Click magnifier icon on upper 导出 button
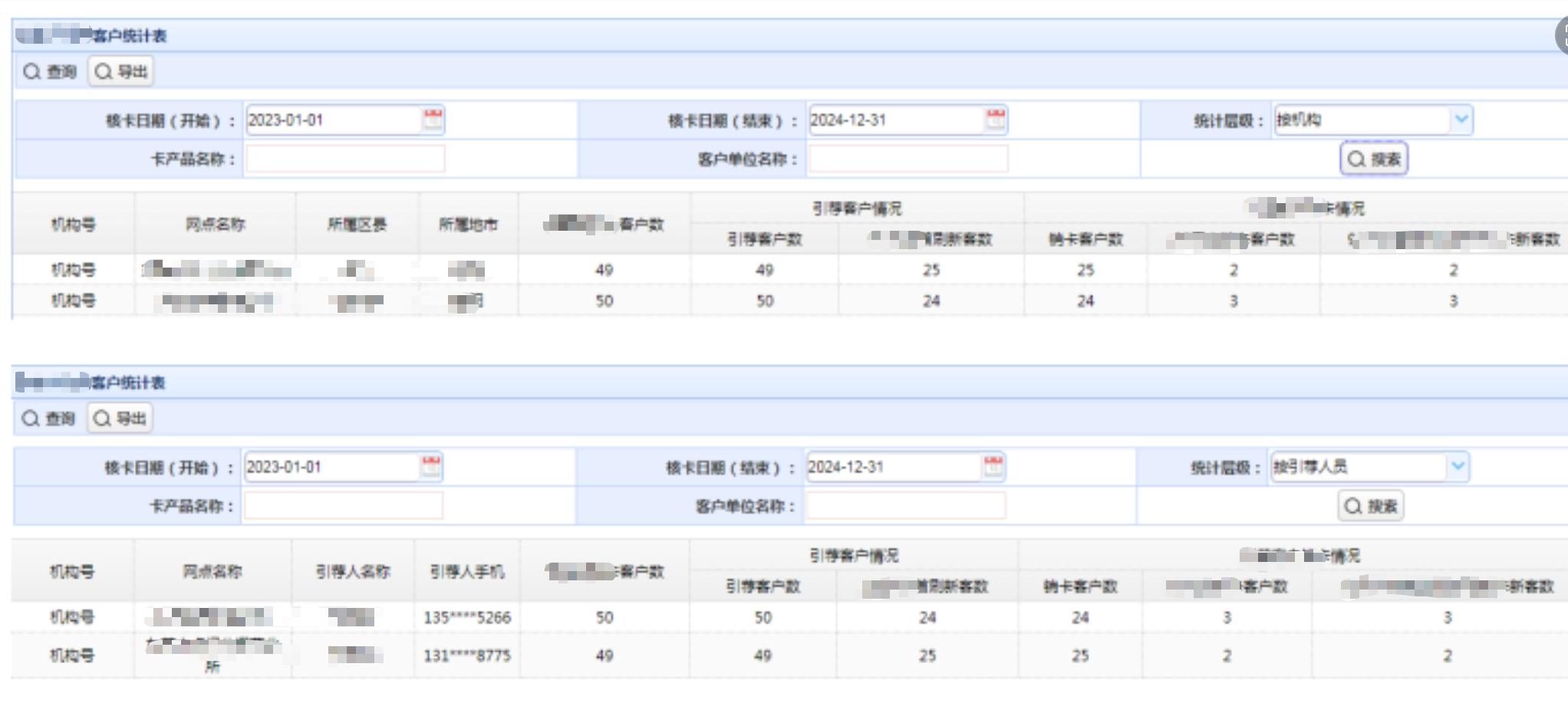Viewport: 1568px width, 703px height. click(x=104, y=72)
